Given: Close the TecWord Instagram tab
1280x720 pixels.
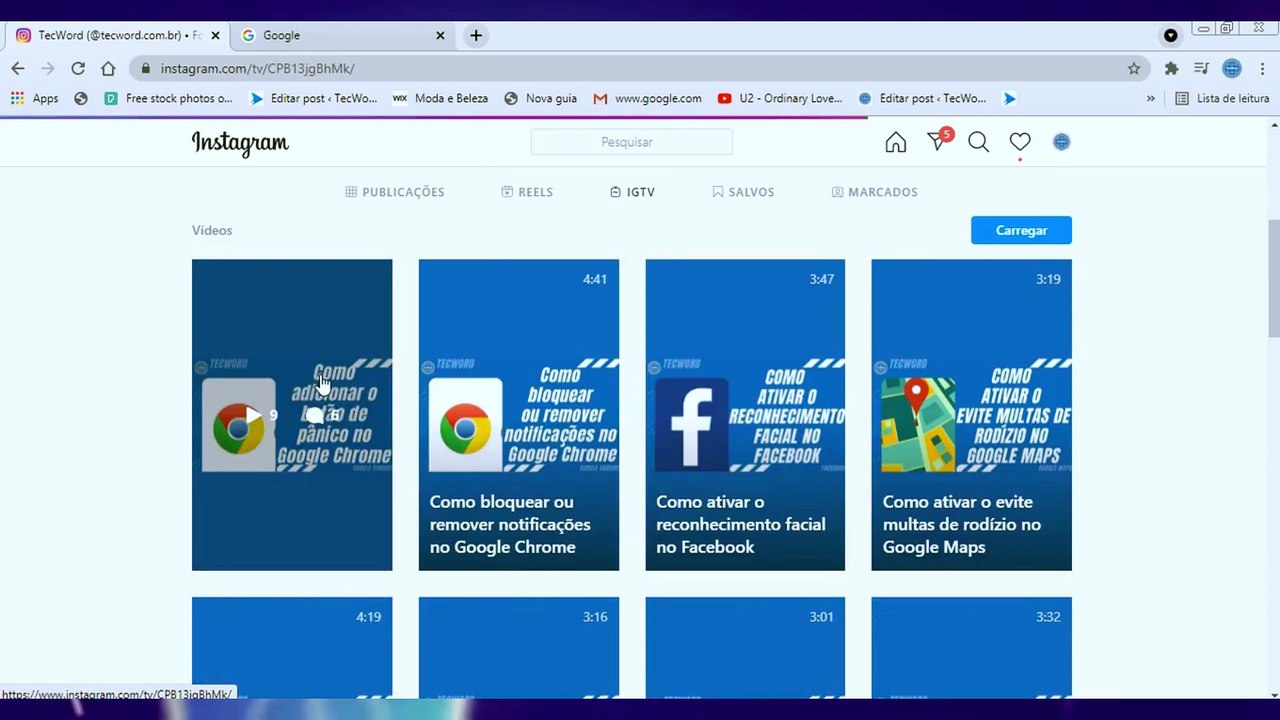Looking at the screenshot, I should coord(215,35).
